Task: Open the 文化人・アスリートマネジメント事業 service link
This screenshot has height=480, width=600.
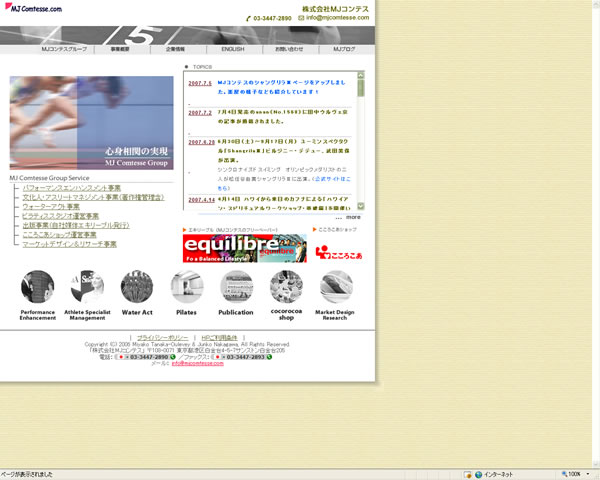Action: click(93, 197)
